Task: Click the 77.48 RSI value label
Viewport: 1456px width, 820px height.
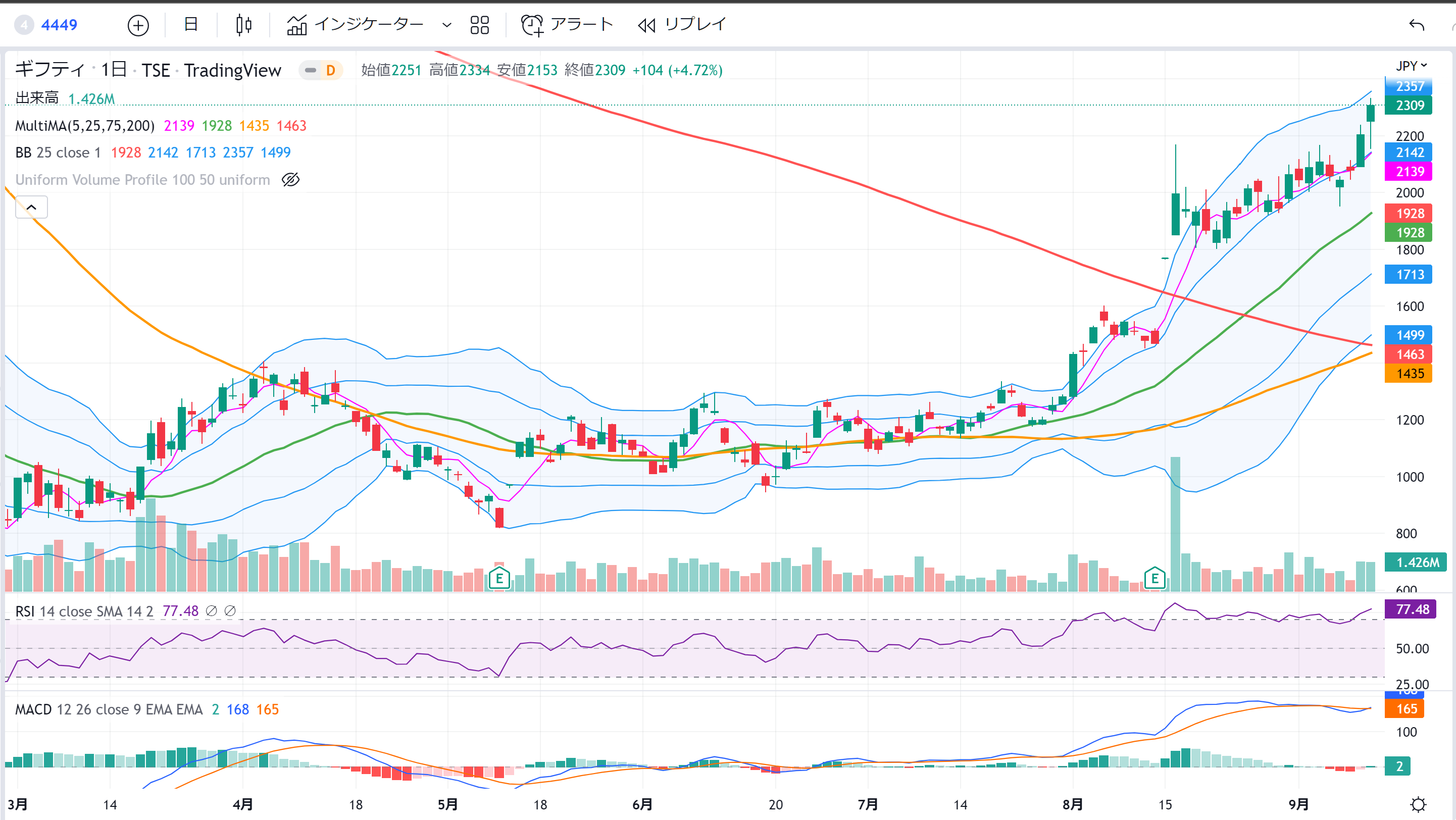Action: coord(1411,609)
